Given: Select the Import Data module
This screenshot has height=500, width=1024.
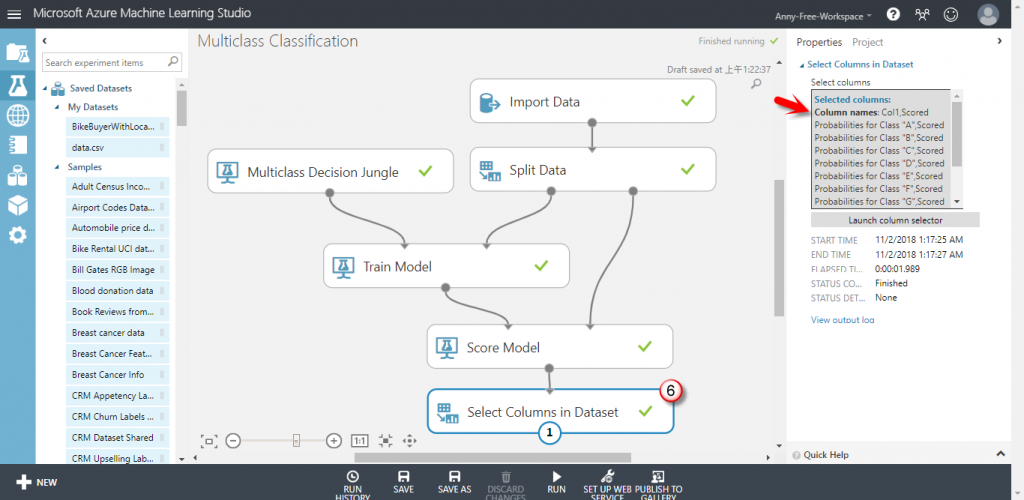Looking at the screenshot, I should click(x=593, y=101).
